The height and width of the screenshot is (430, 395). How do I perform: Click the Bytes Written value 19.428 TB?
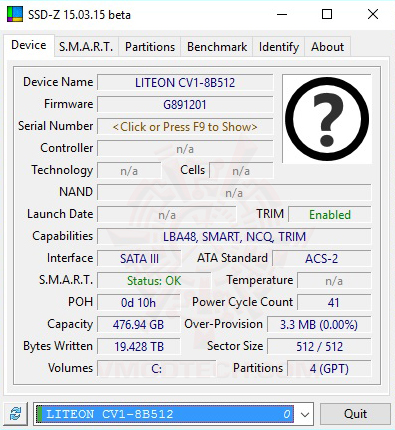click(x=138, y=347)
